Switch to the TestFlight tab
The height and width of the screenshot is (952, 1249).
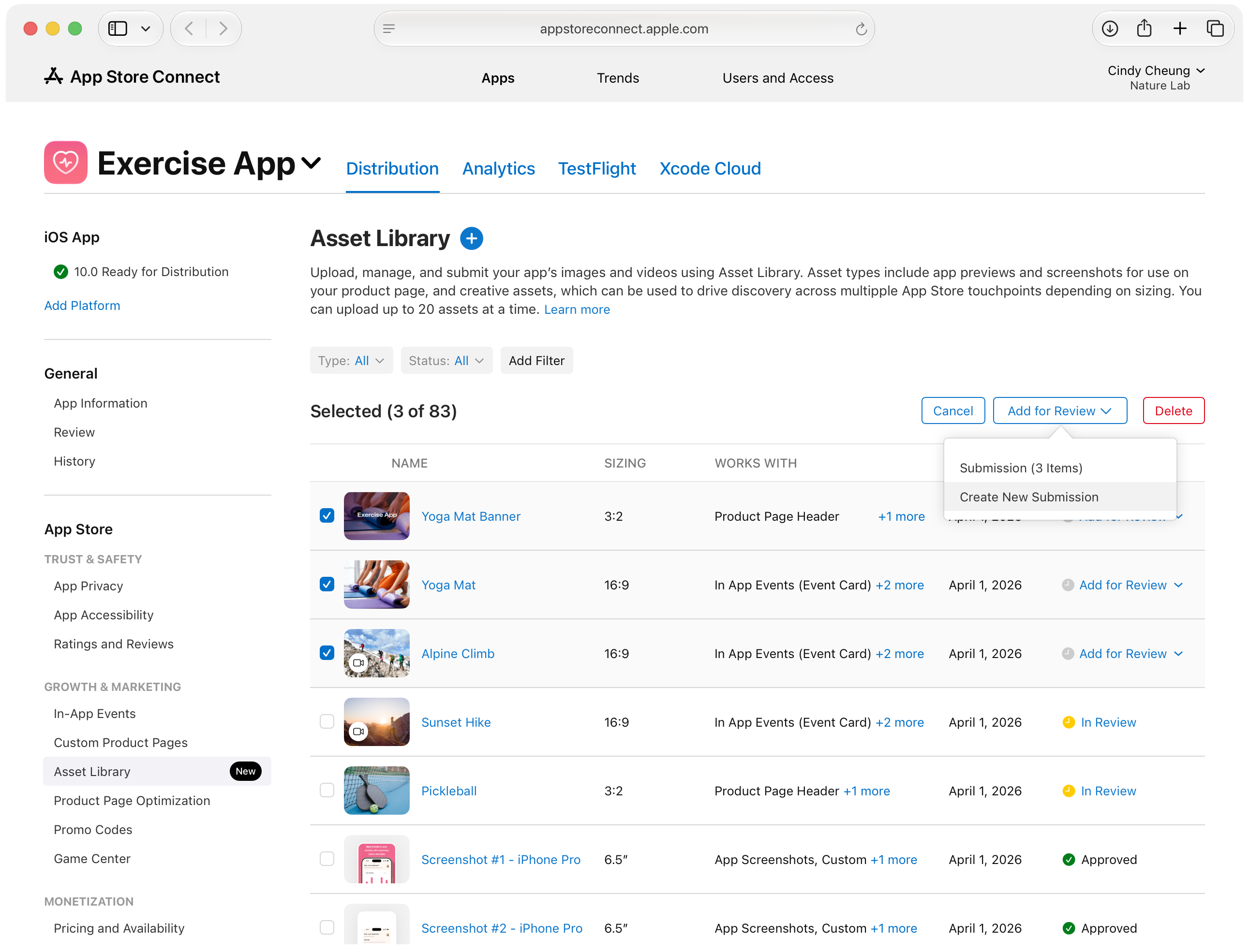click(596, 169)
